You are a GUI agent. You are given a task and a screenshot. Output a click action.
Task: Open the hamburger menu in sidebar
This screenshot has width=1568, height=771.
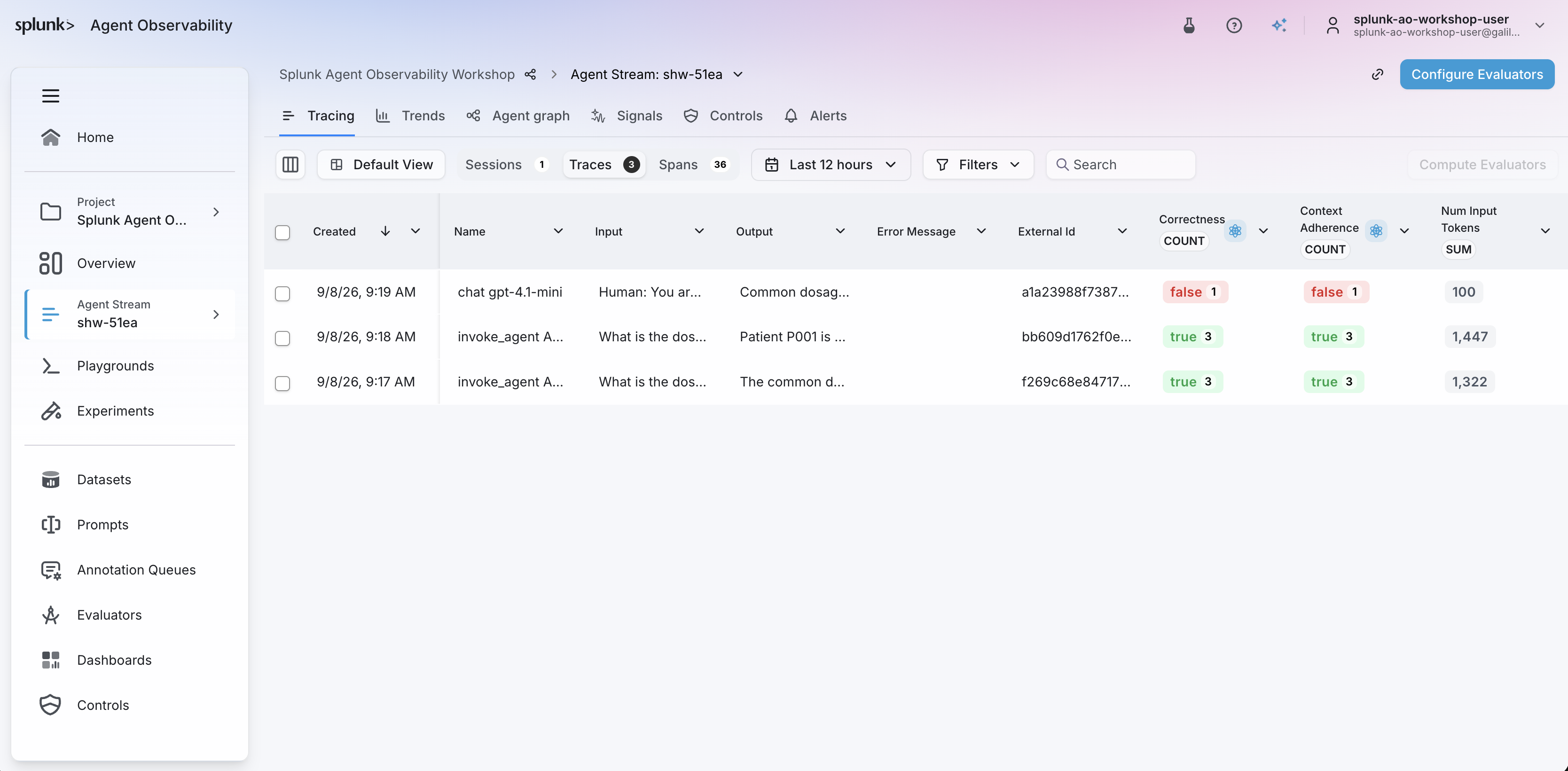coord(50,95)
